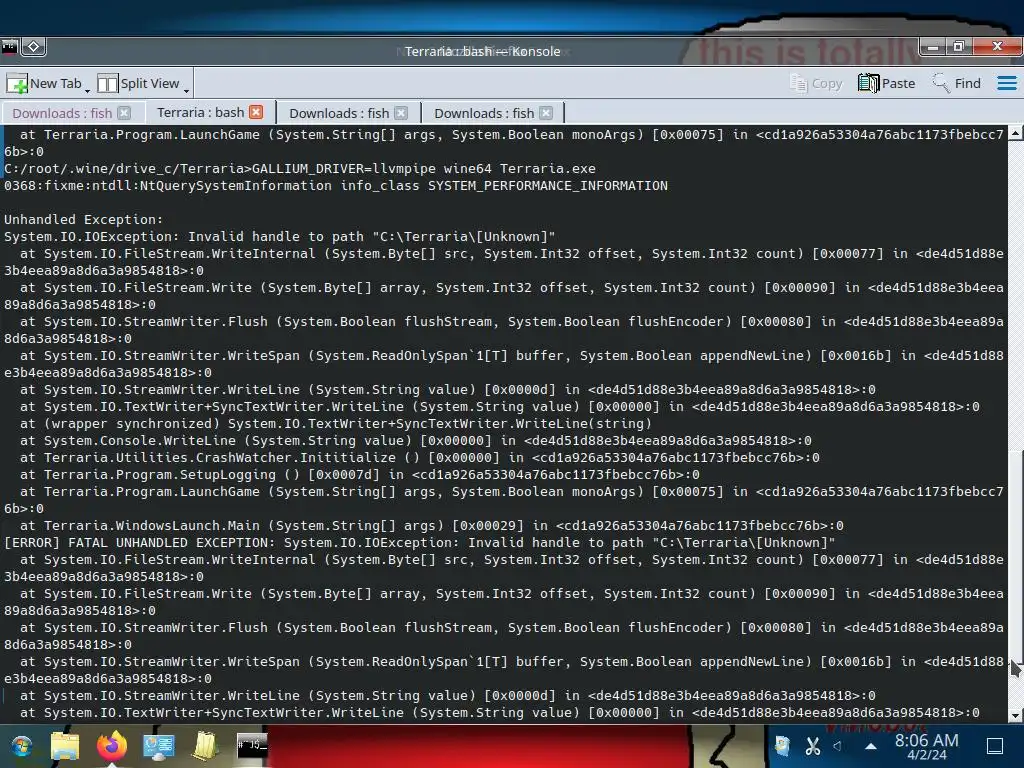Close the Konsole window with red X
This screenshot has width=1024, height=768.
997,47
